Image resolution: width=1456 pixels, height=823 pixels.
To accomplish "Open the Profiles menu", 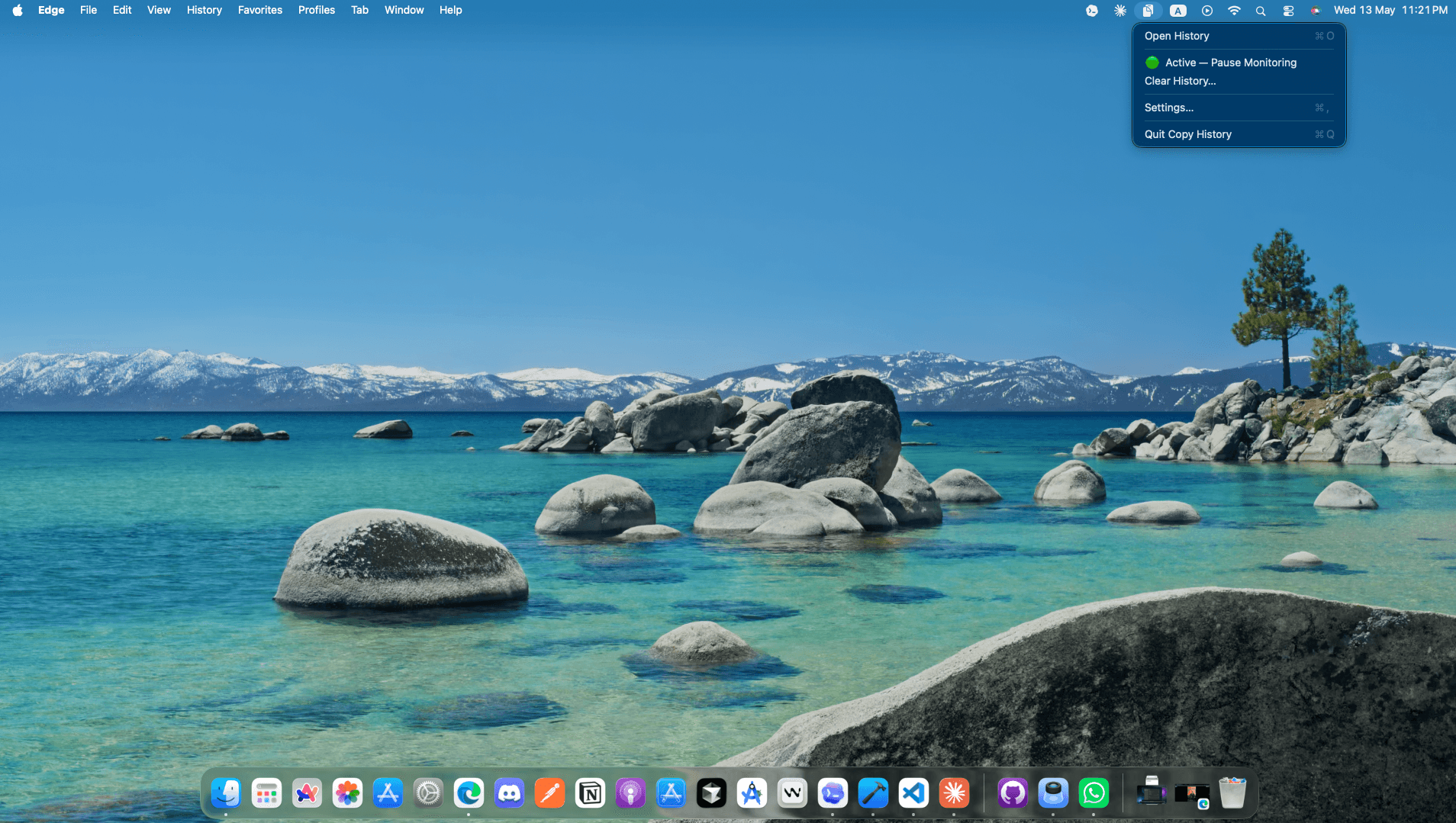I will 317,10.
